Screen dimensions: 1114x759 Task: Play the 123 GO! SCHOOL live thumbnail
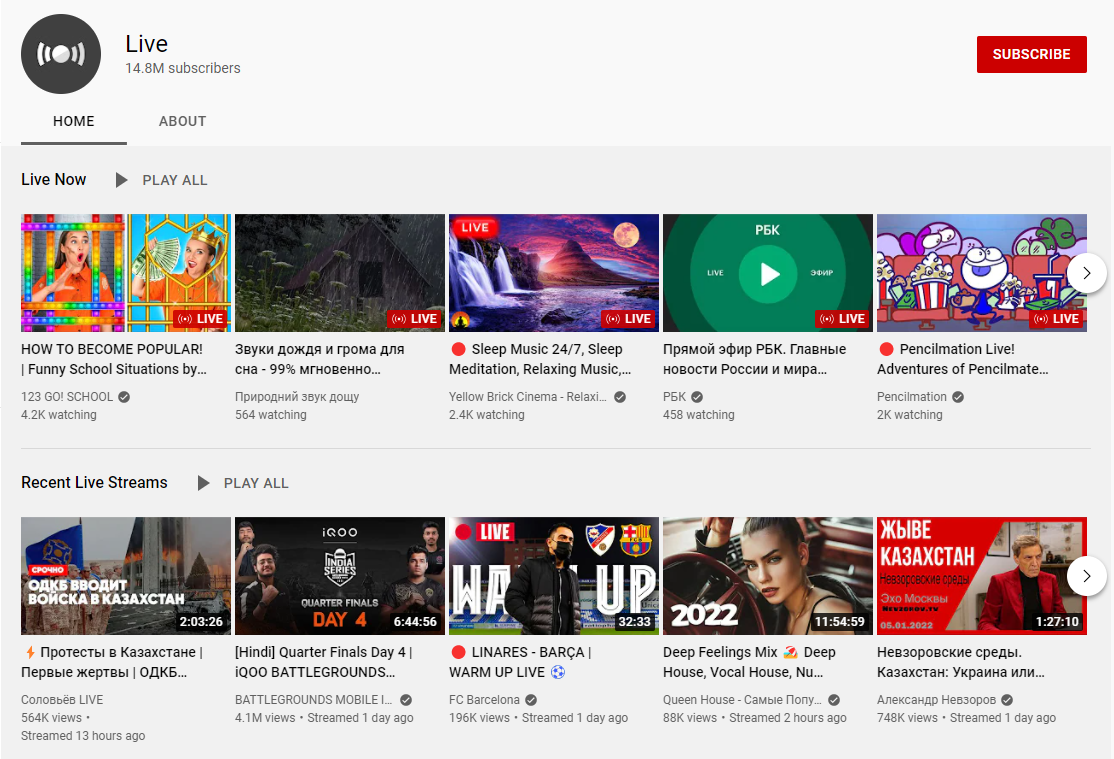[x=126, y=273]
